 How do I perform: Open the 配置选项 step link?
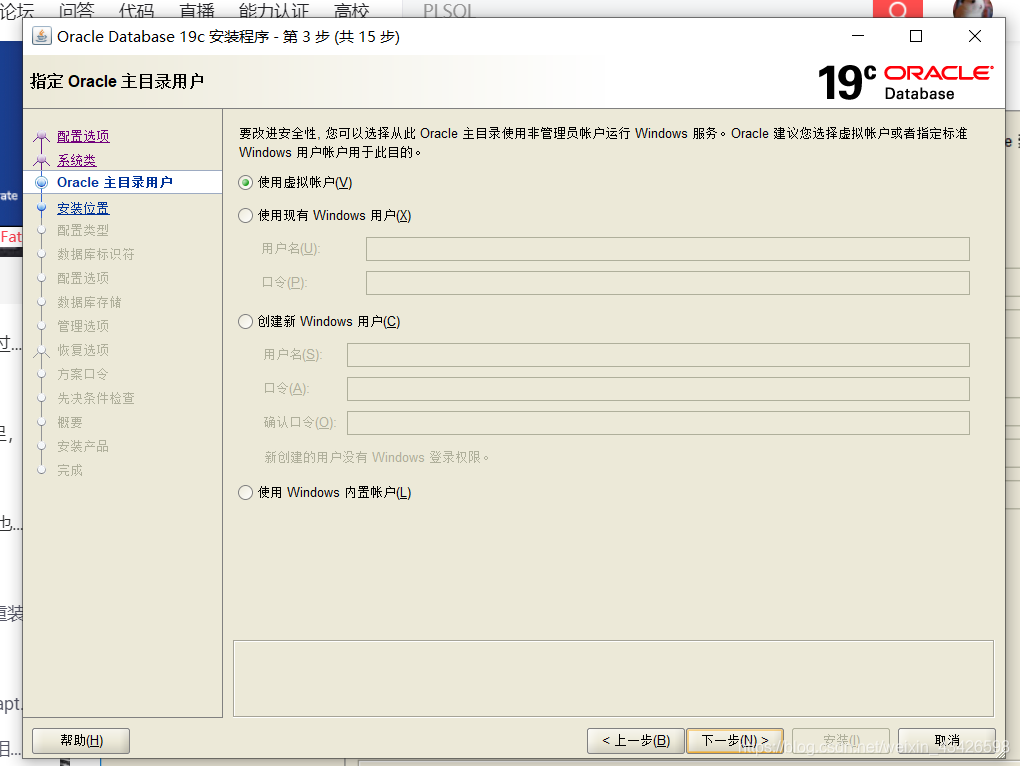pos(83,137)
